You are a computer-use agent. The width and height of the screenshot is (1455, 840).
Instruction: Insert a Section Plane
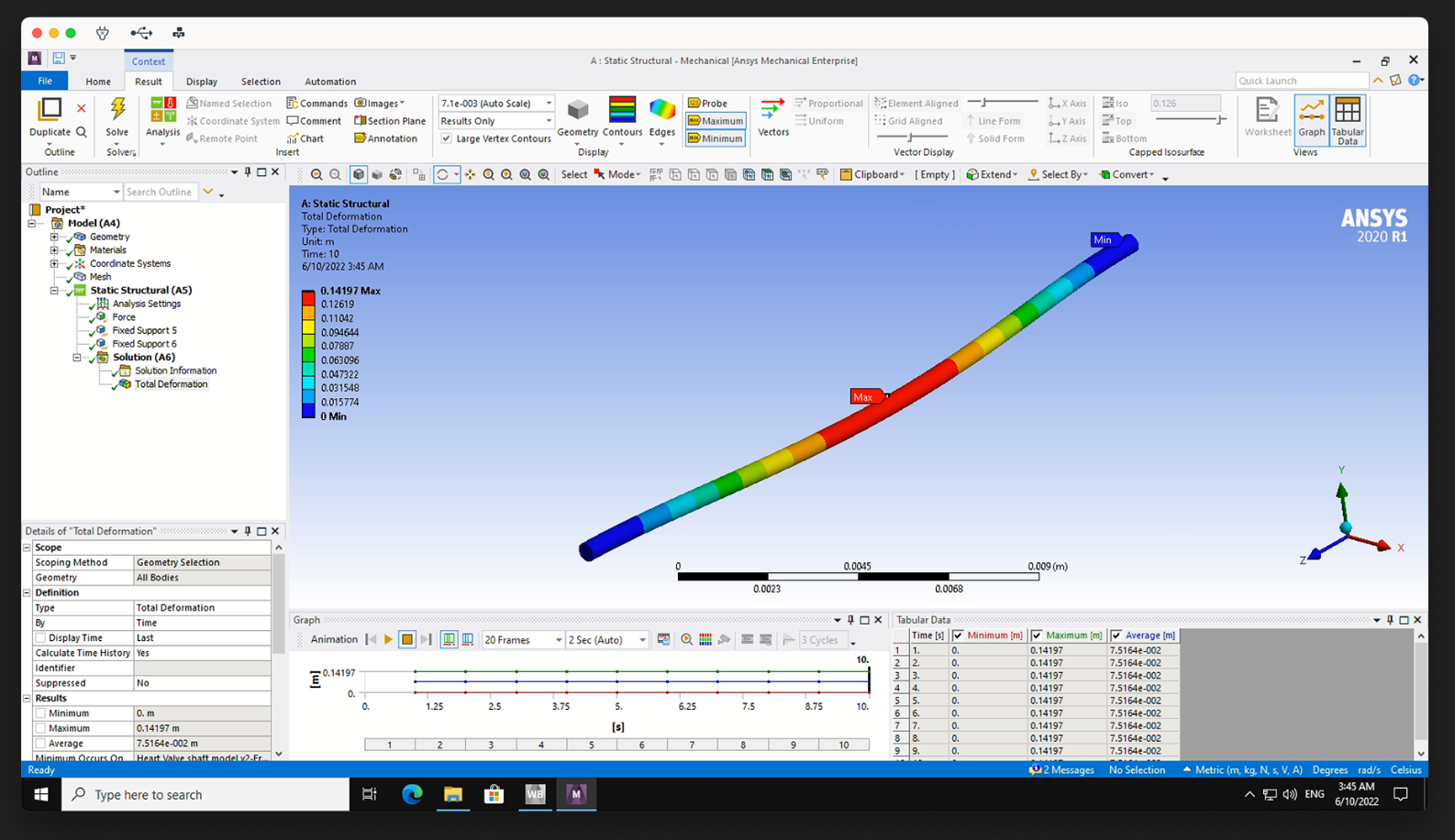(x=390, y=120)
